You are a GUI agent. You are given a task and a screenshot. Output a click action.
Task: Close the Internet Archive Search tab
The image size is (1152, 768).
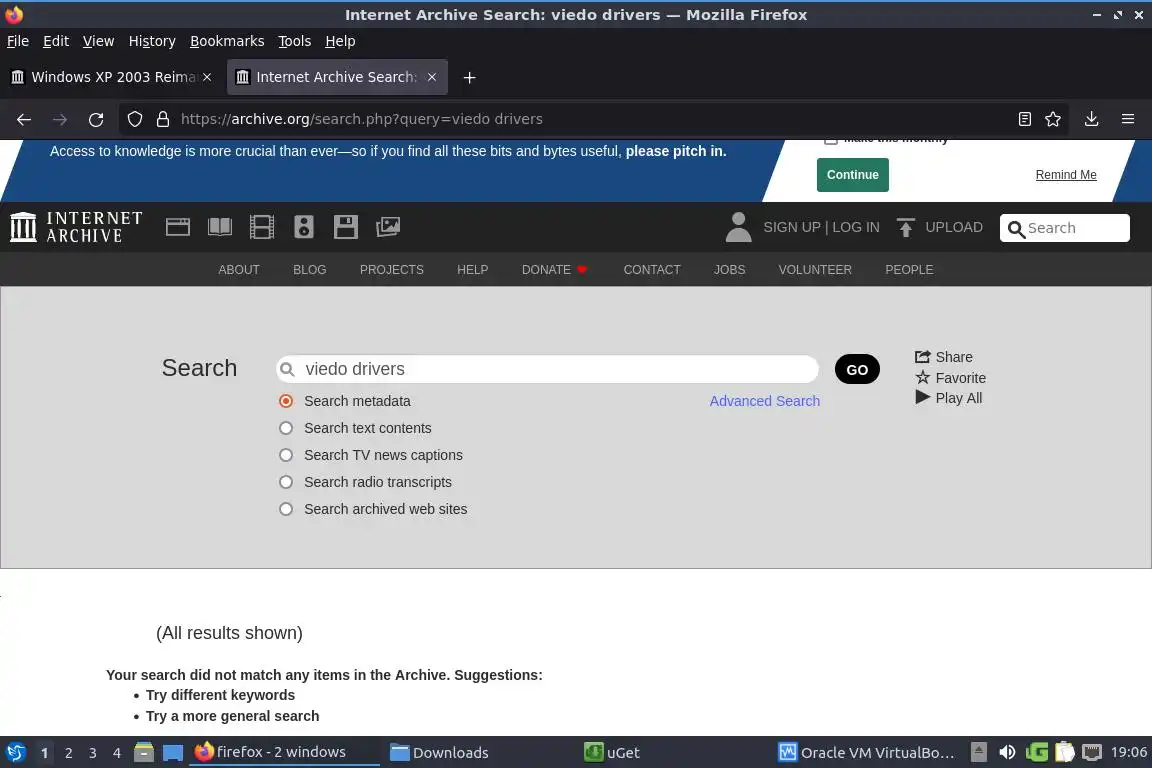coord(432,77)
